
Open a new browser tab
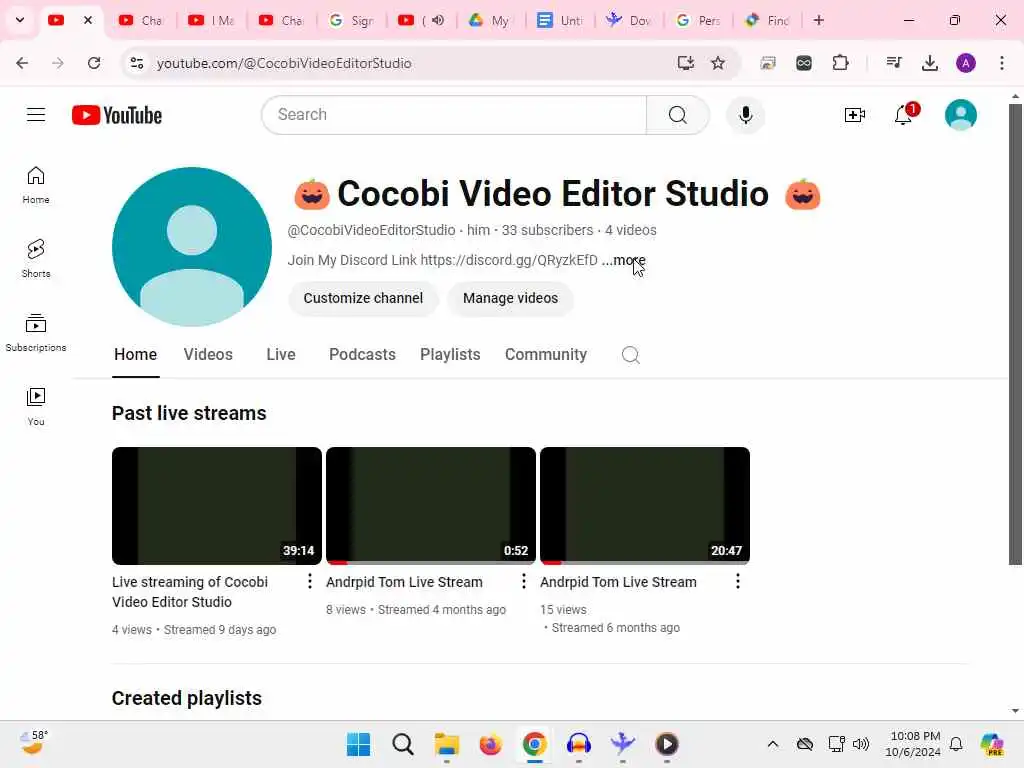coord(818,20)
